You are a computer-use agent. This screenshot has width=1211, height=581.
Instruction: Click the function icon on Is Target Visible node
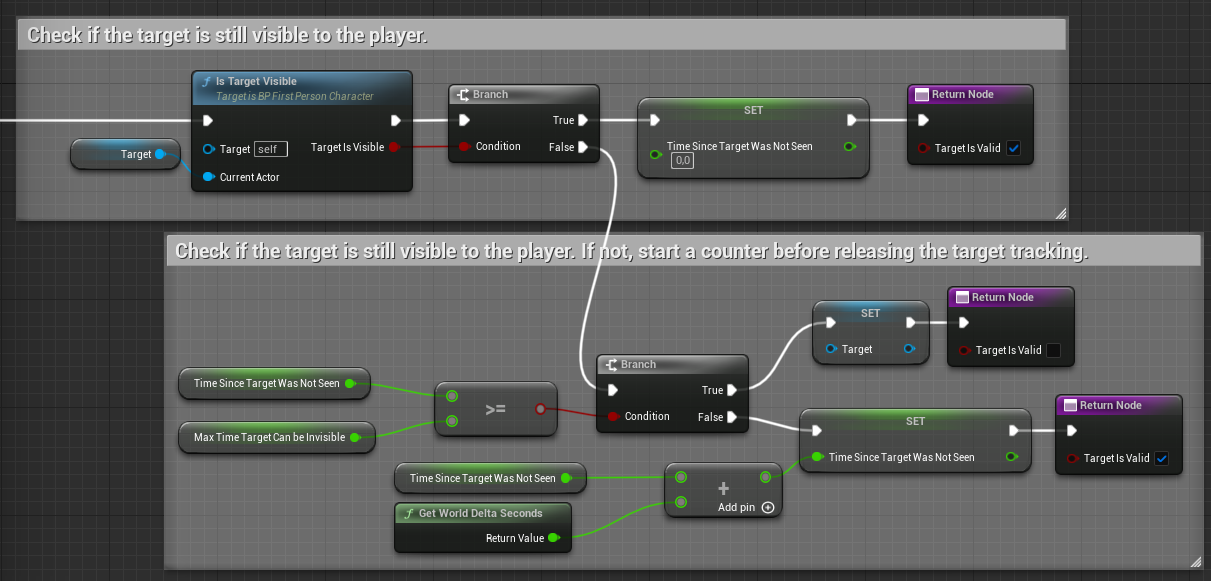(206, 82)
